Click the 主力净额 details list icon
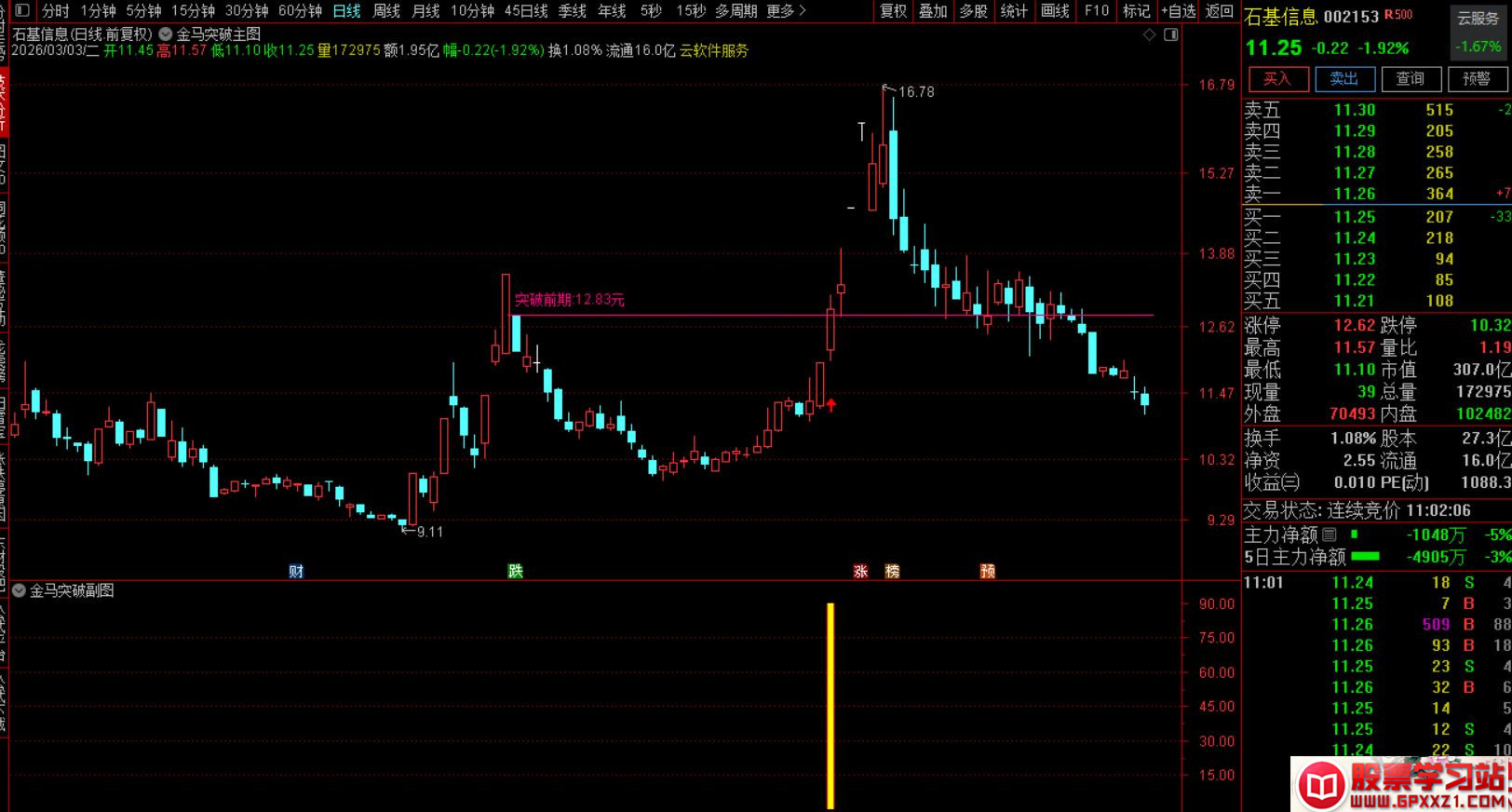The image size is (1512, 812). click(x=1330, y=535)
